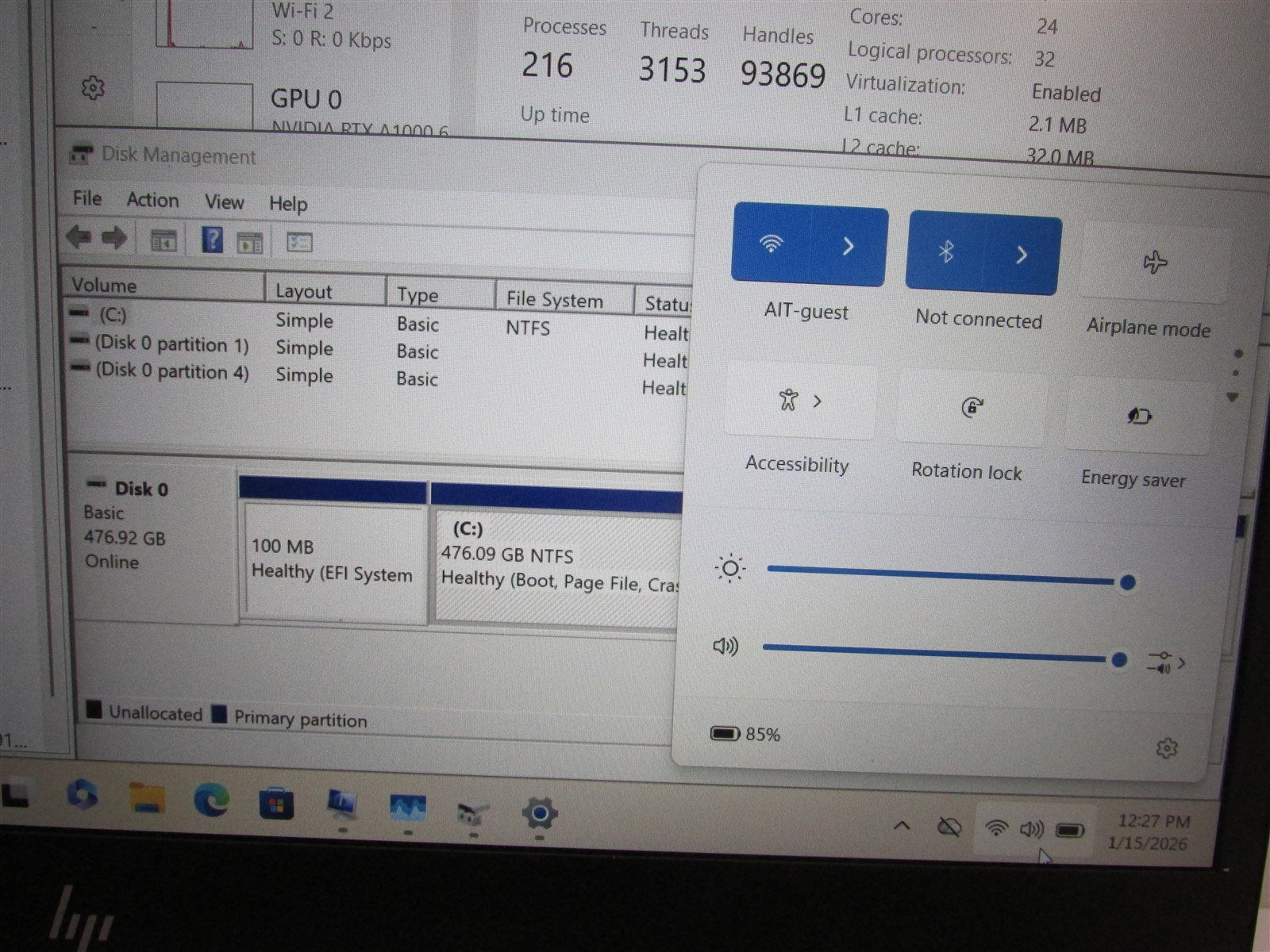Open File Explorer from the taskbar

[x=148, y=798]
